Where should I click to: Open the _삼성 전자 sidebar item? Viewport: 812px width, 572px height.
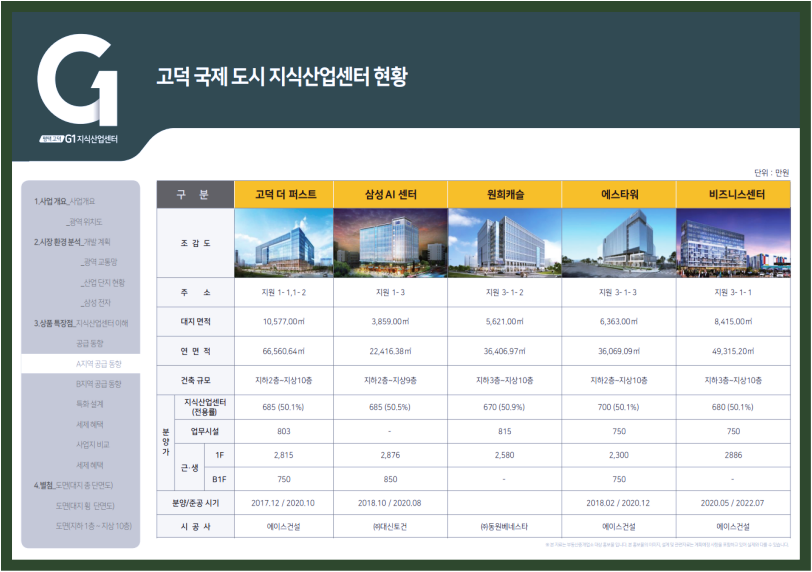click(x=95, y=303)
